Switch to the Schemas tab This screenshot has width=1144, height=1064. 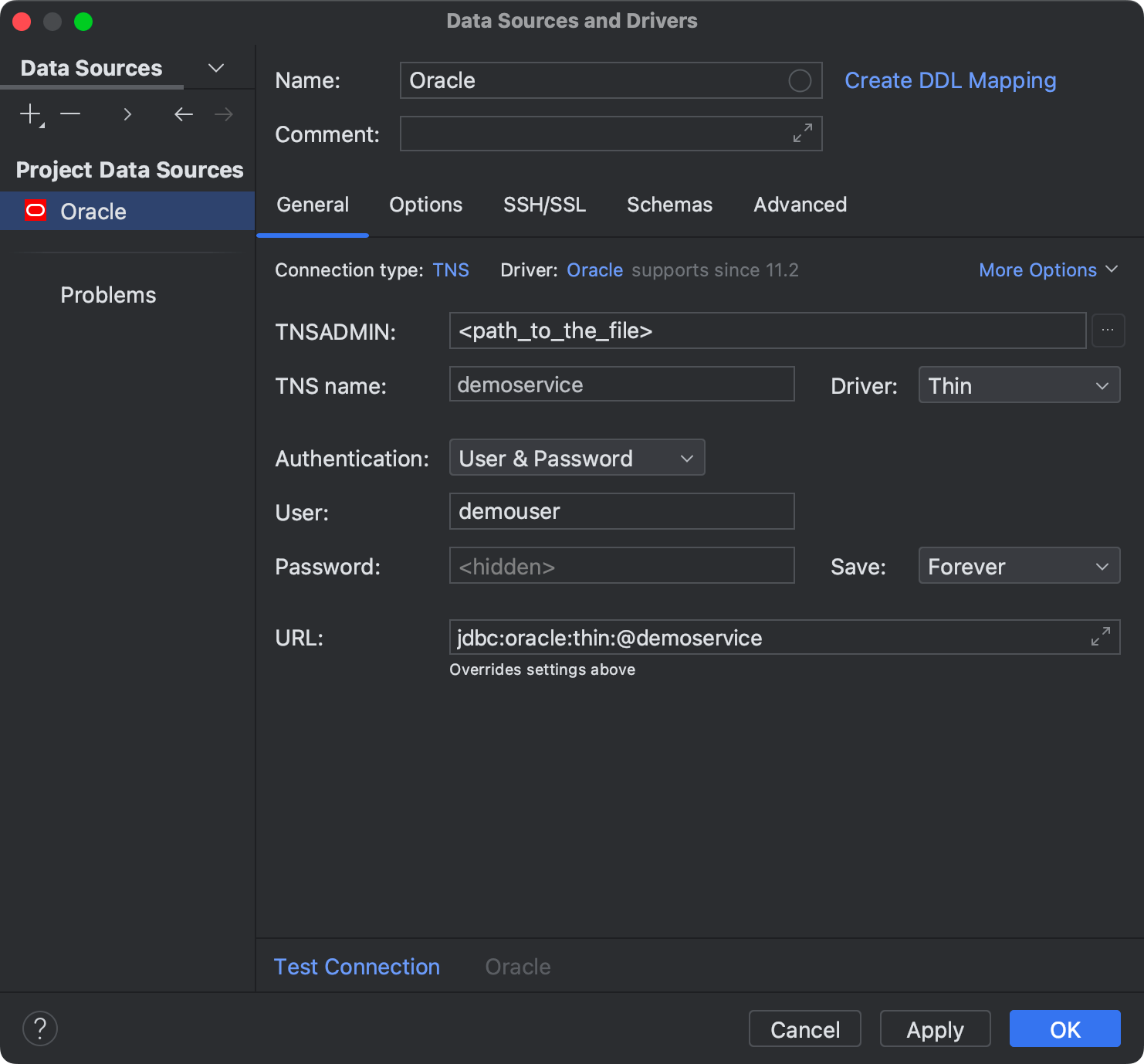point(669,205)
